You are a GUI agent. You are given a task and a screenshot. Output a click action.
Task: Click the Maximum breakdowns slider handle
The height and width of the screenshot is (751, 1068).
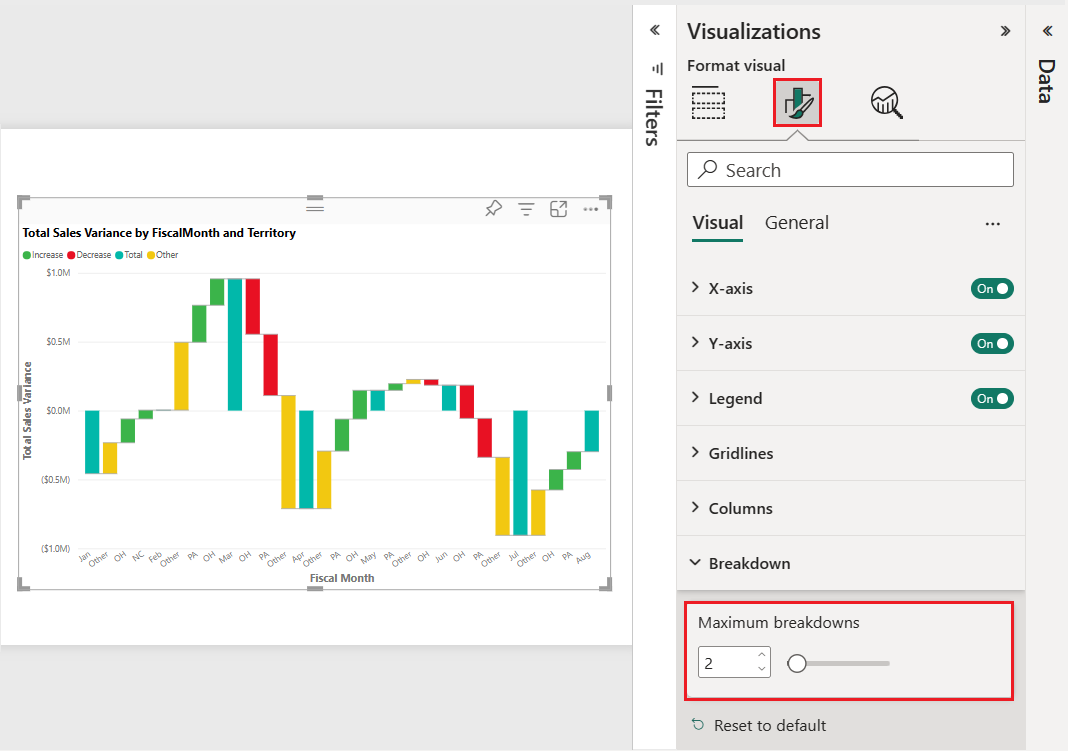(796, 663)
